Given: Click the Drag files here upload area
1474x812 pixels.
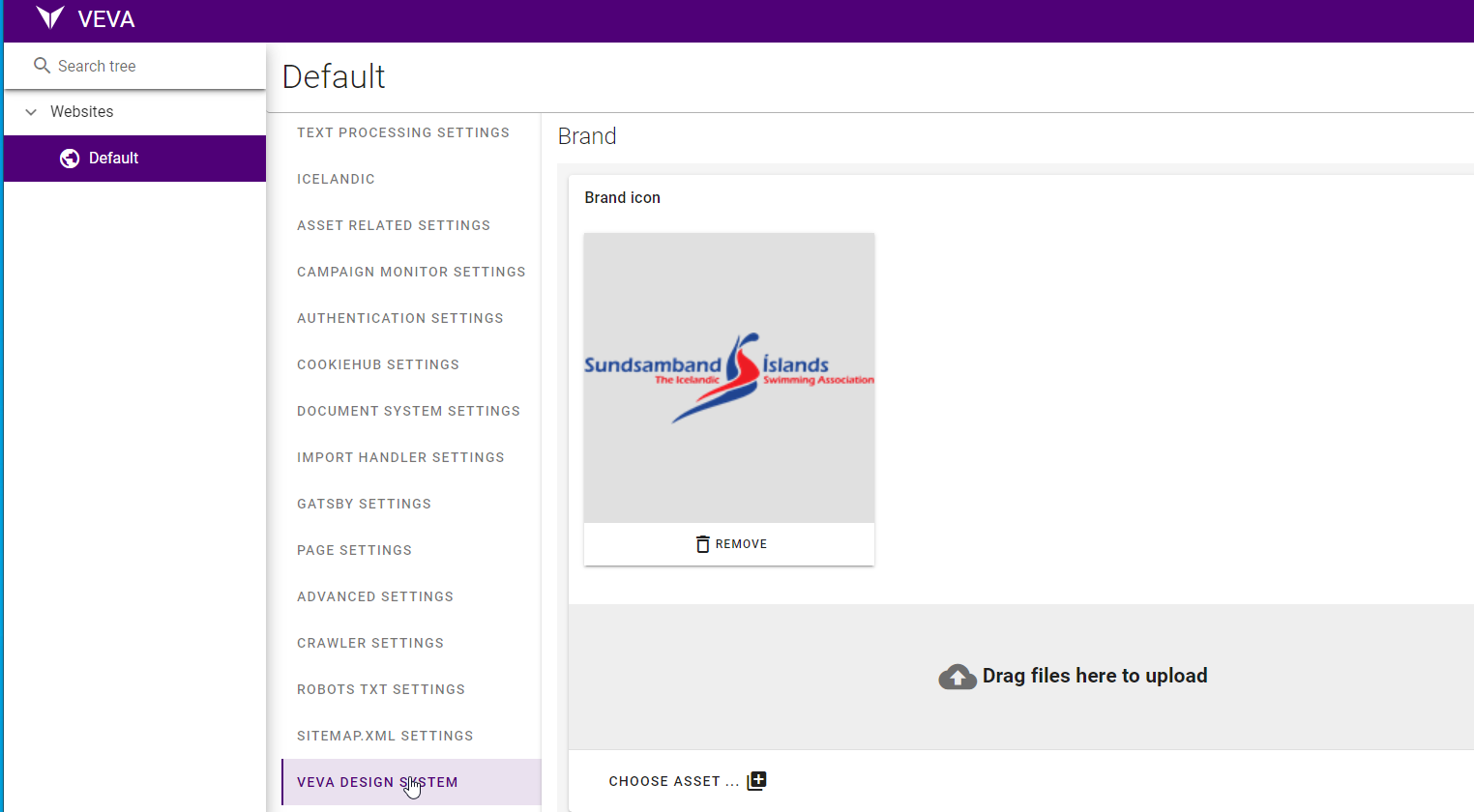Looking at the screenshot, I should pos(1021,677).
